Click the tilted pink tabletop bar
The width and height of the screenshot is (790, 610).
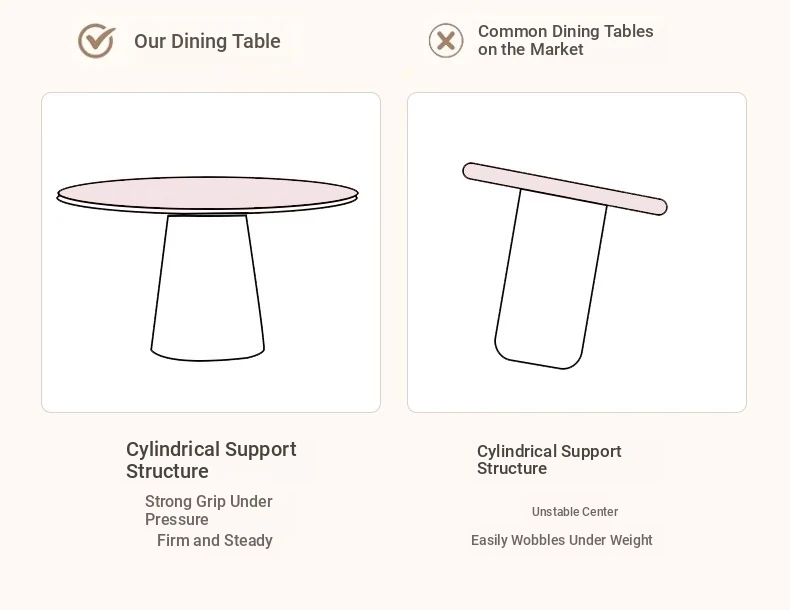point(565,189)
